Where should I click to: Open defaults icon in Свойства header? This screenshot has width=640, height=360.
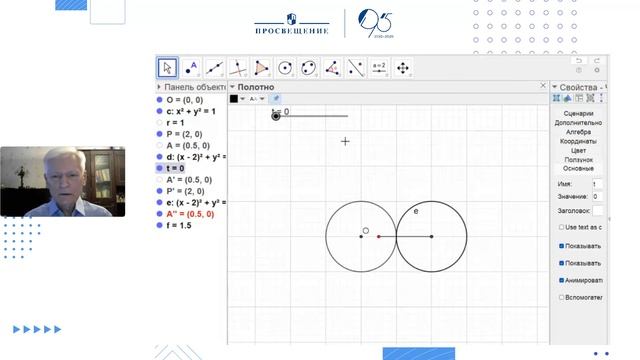[x=590, y=98]
